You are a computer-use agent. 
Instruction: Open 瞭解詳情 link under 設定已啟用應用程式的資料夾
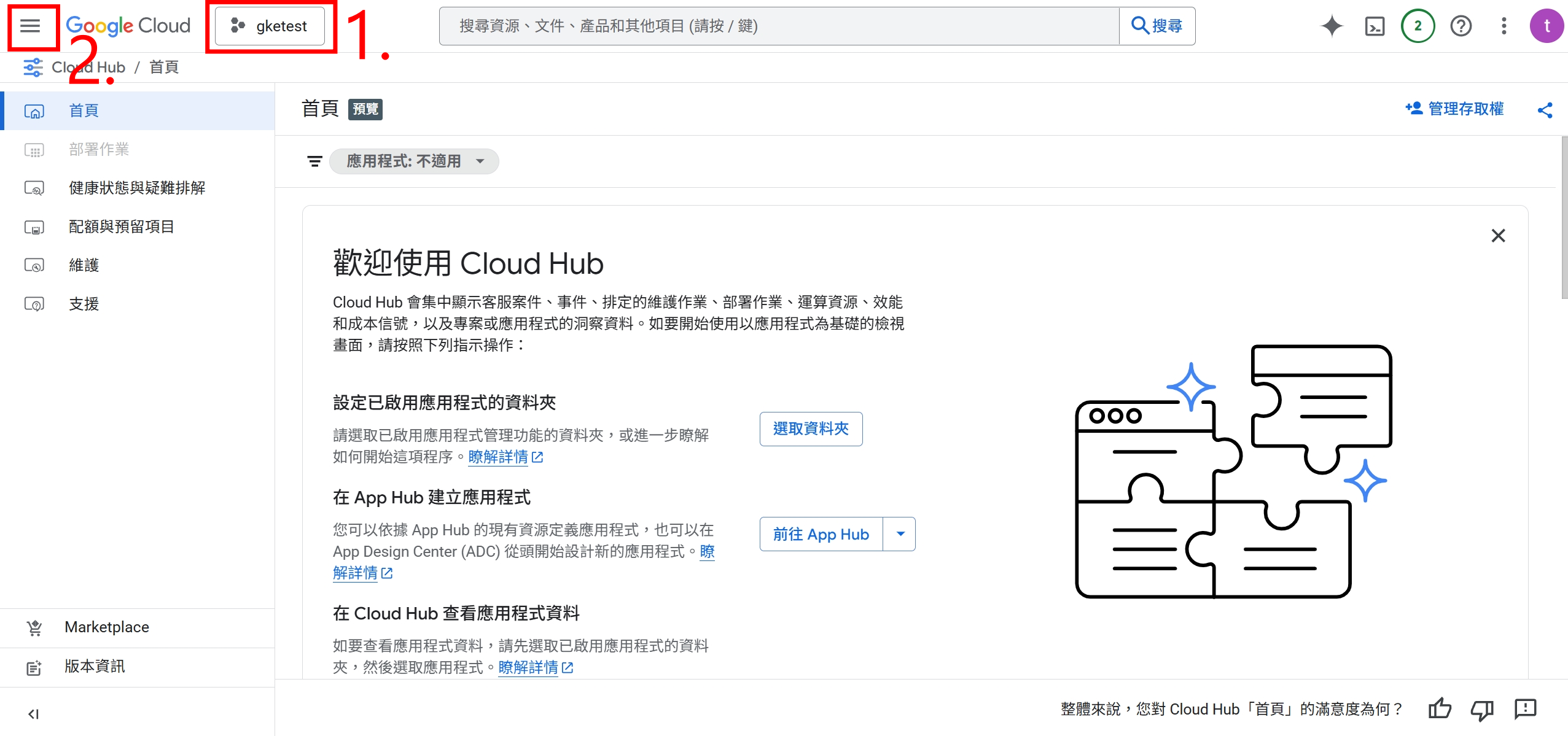click(x=505, y=457)
